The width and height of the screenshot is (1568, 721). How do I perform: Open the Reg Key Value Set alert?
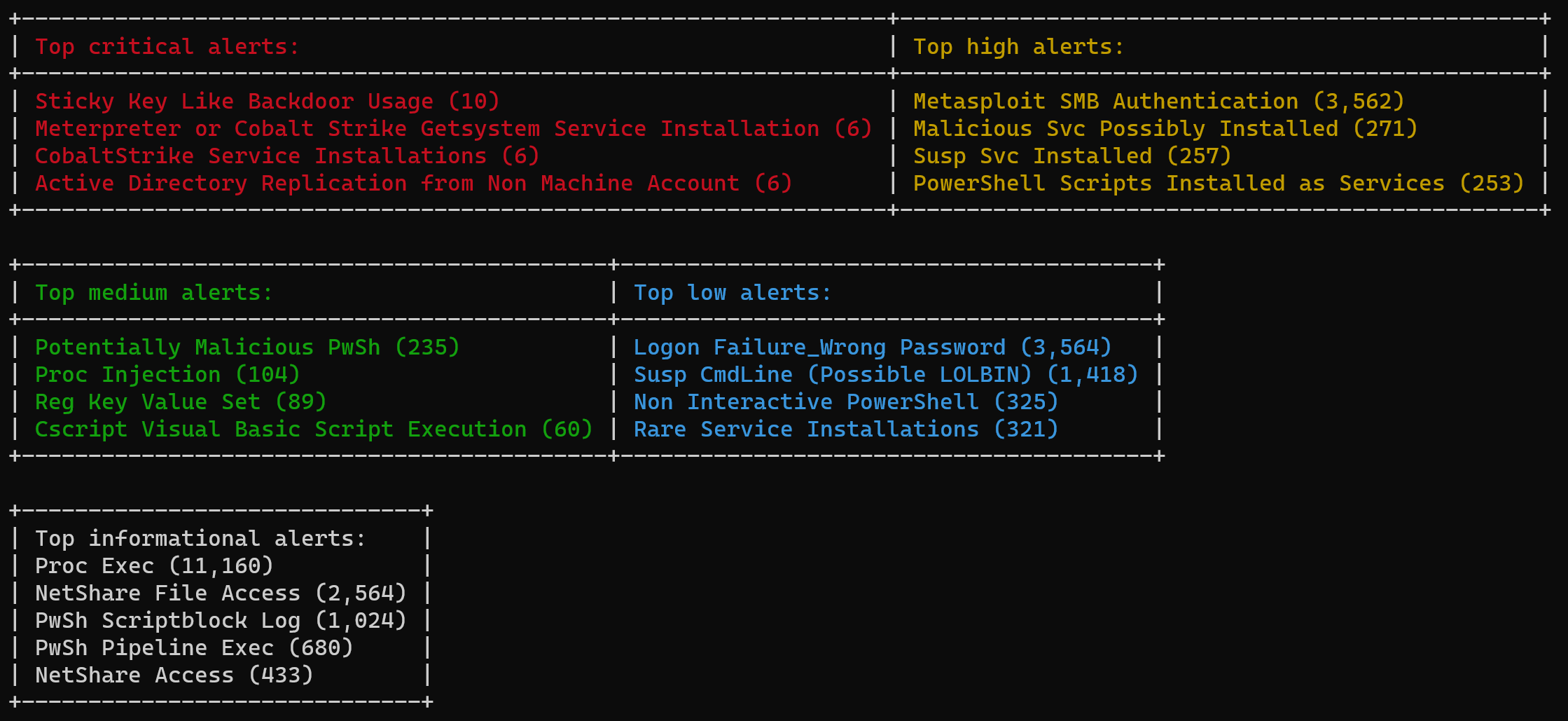[179, 401]
